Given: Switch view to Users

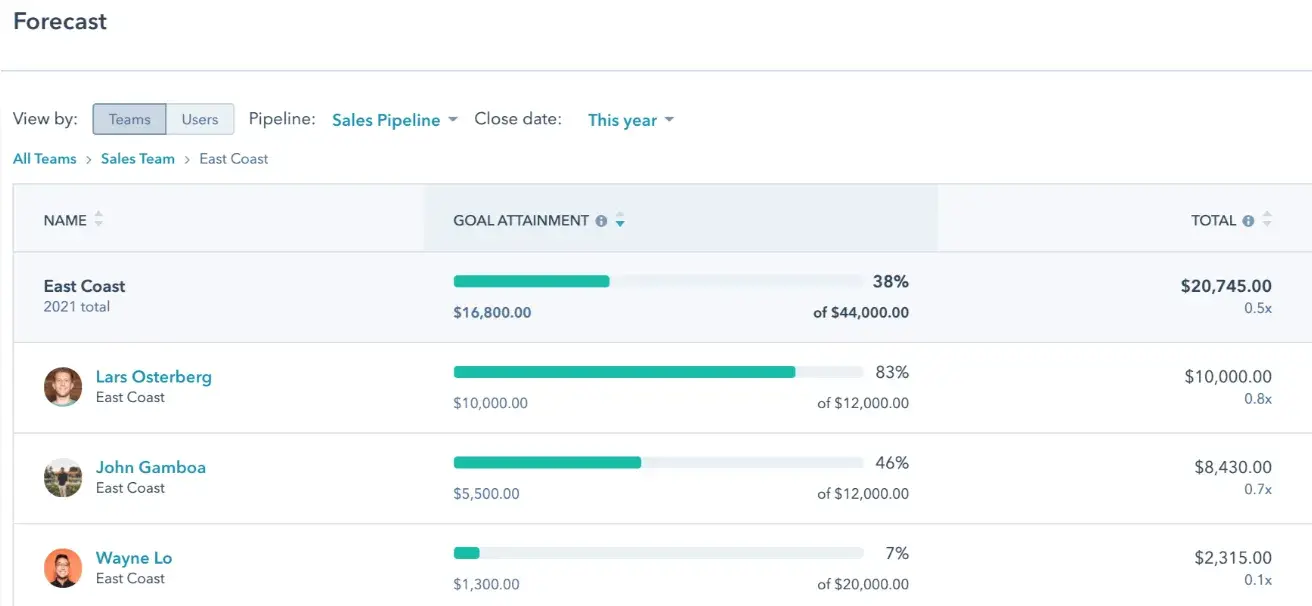Looking at the screenshot, I should click(x=200, y=119).
